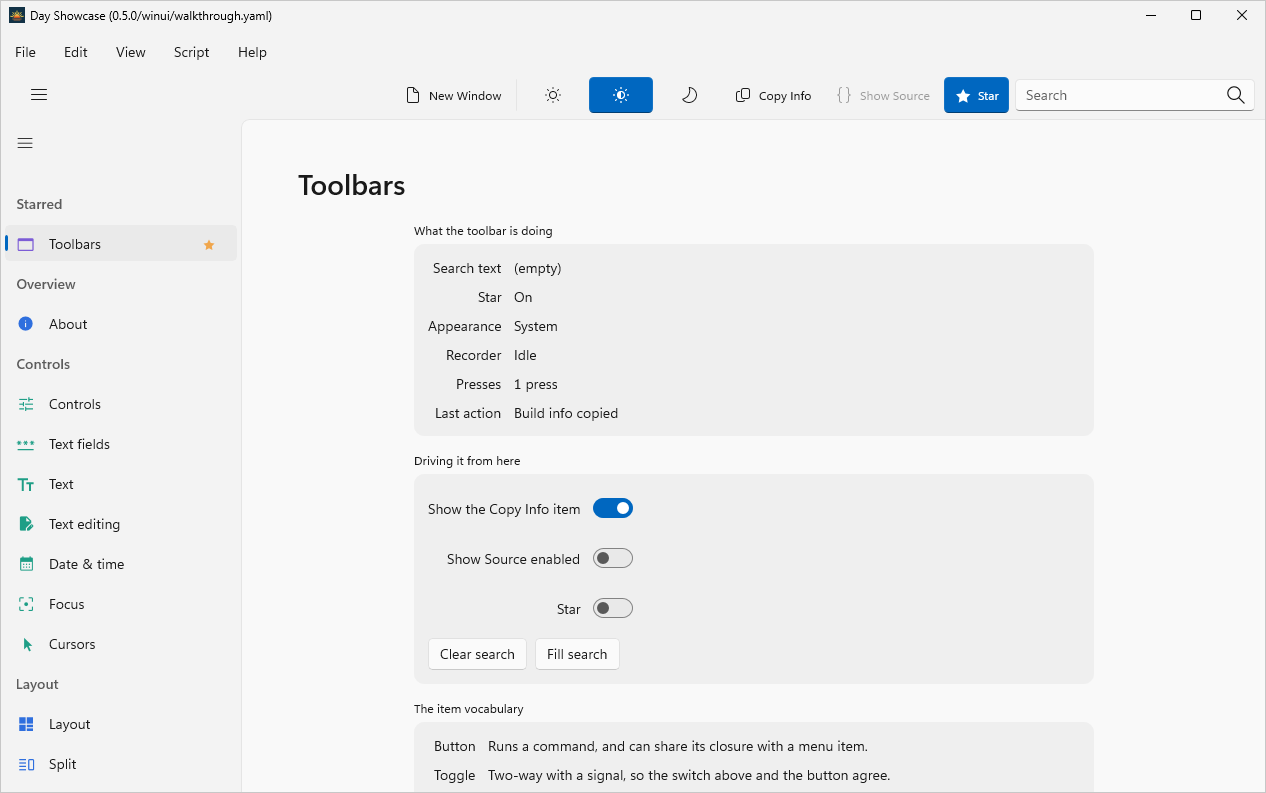Navigate to the Focus page
Viewport: 1266px width, 793px height.
coord(121,604)
